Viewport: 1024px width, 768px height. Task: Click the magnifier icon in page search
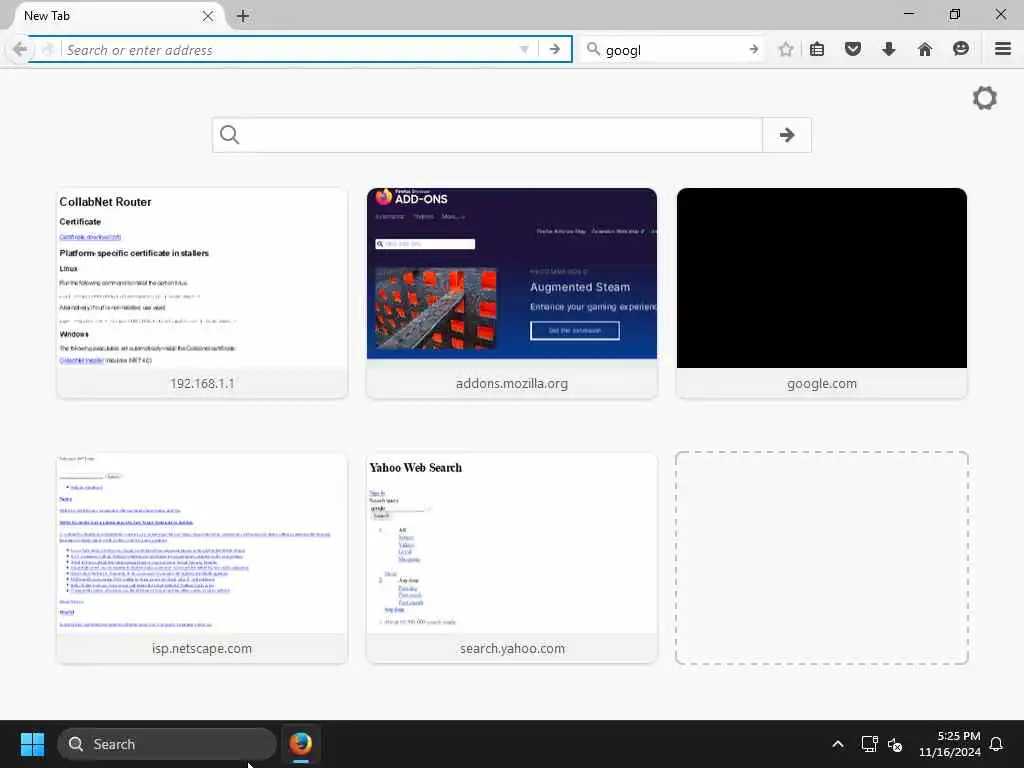pos(229,135)
